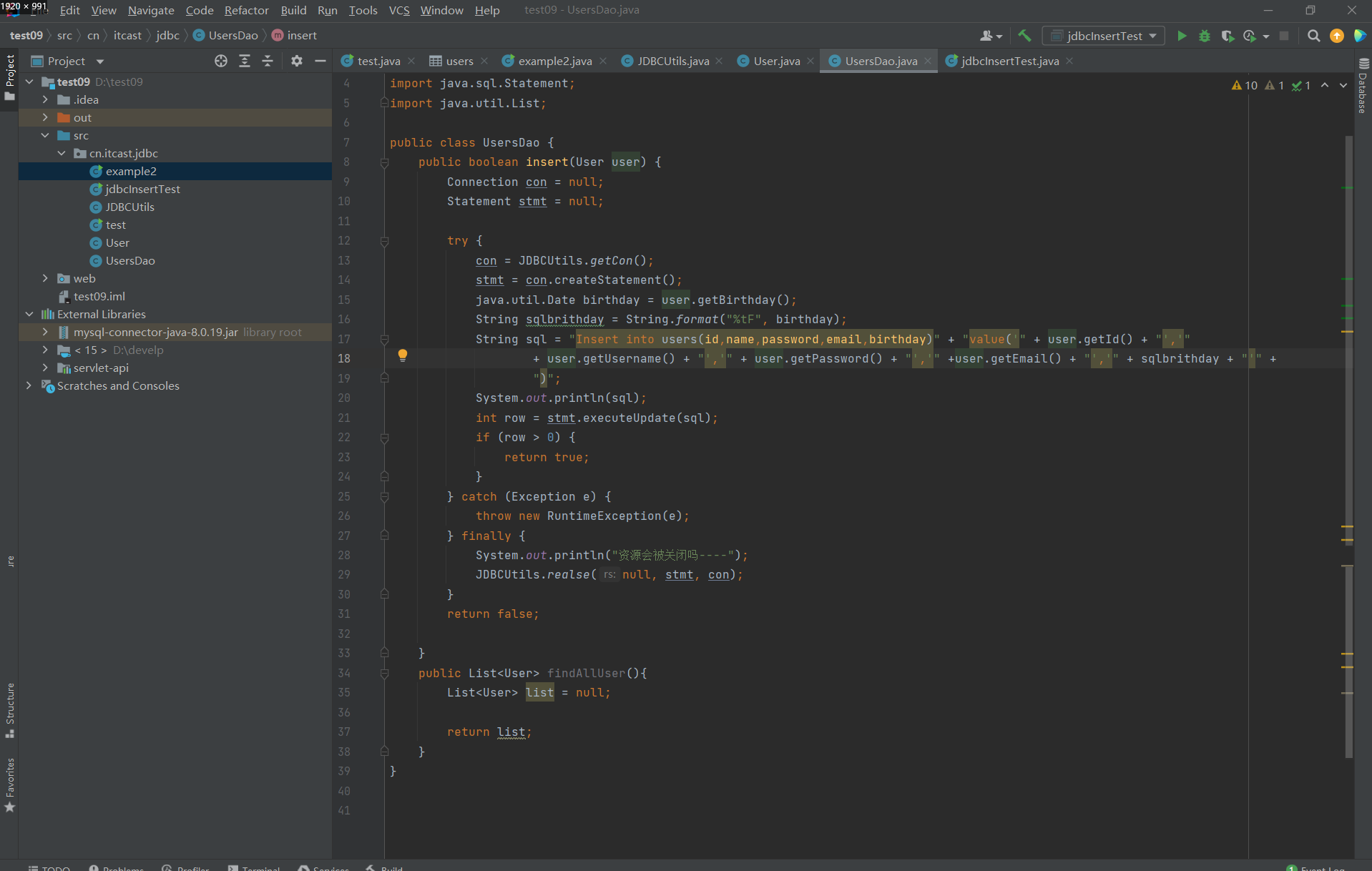Collapse the src folder
The width and height of the screenshot is (1372, 871).
click(x=45, y=135)
